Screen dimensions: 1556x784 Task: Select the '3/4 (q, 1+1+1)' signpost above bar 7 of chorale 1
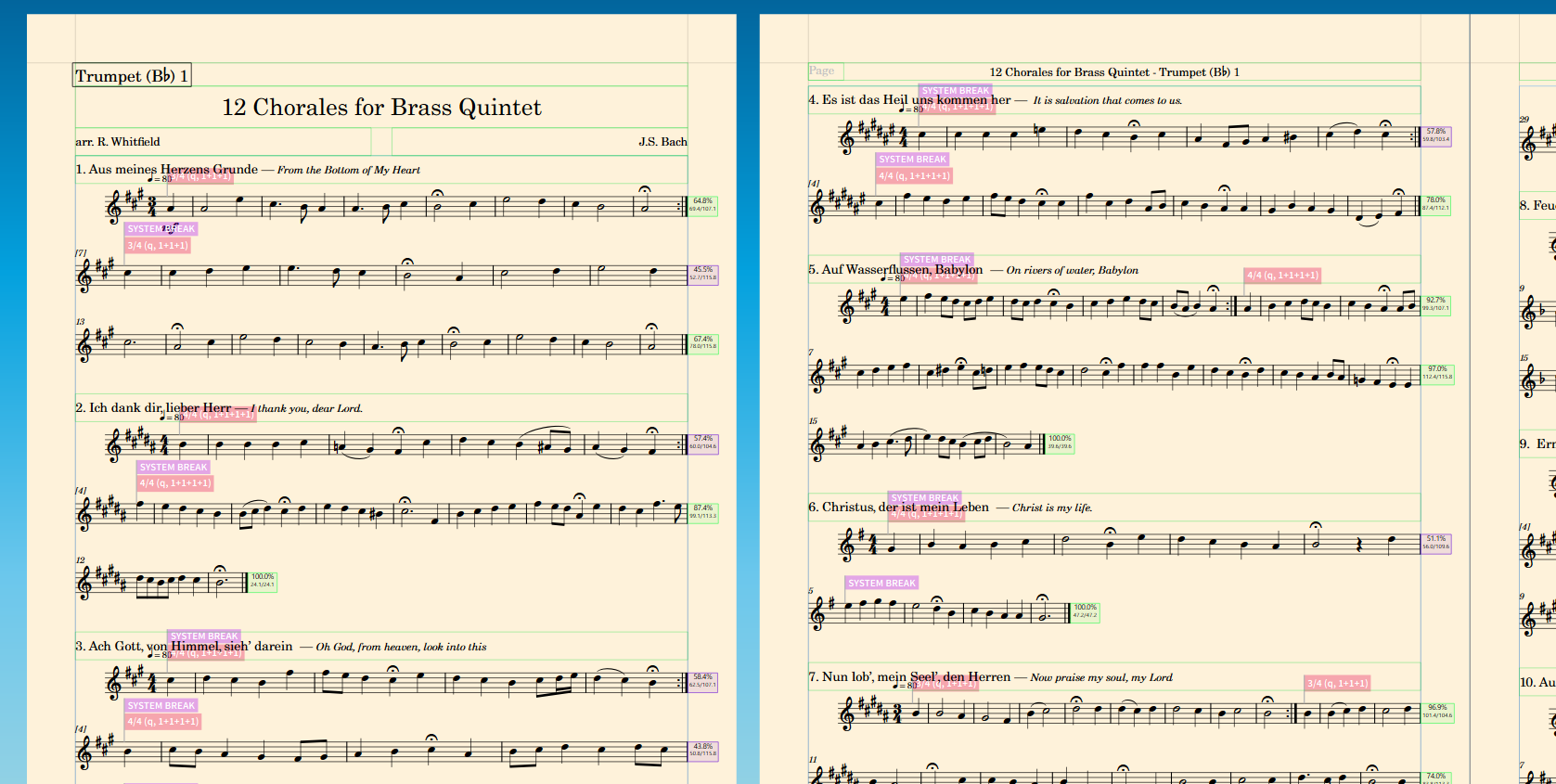(x=158, y=246)
